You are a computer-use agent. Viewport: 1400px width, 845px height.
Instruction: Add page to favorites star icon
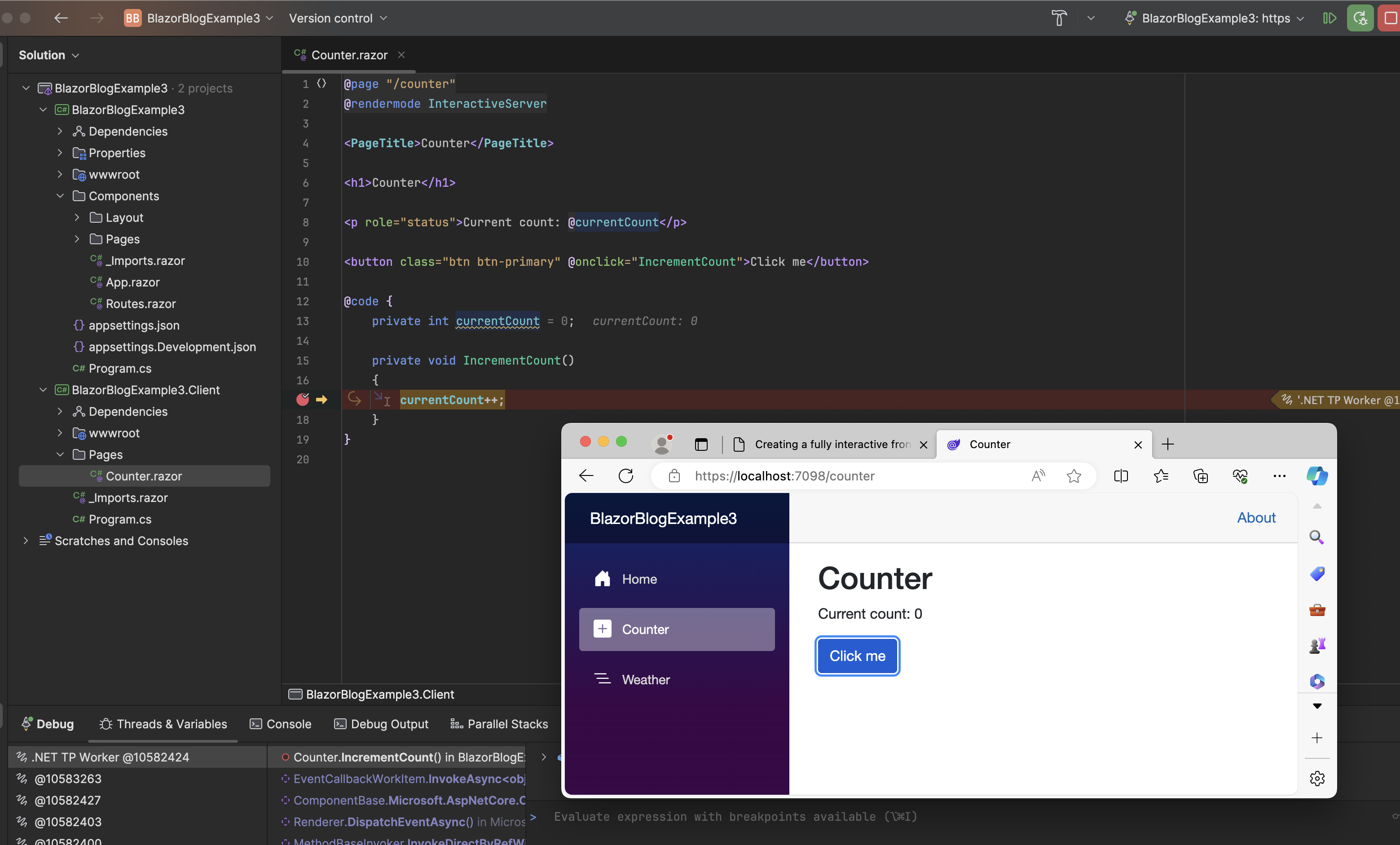1074,475
